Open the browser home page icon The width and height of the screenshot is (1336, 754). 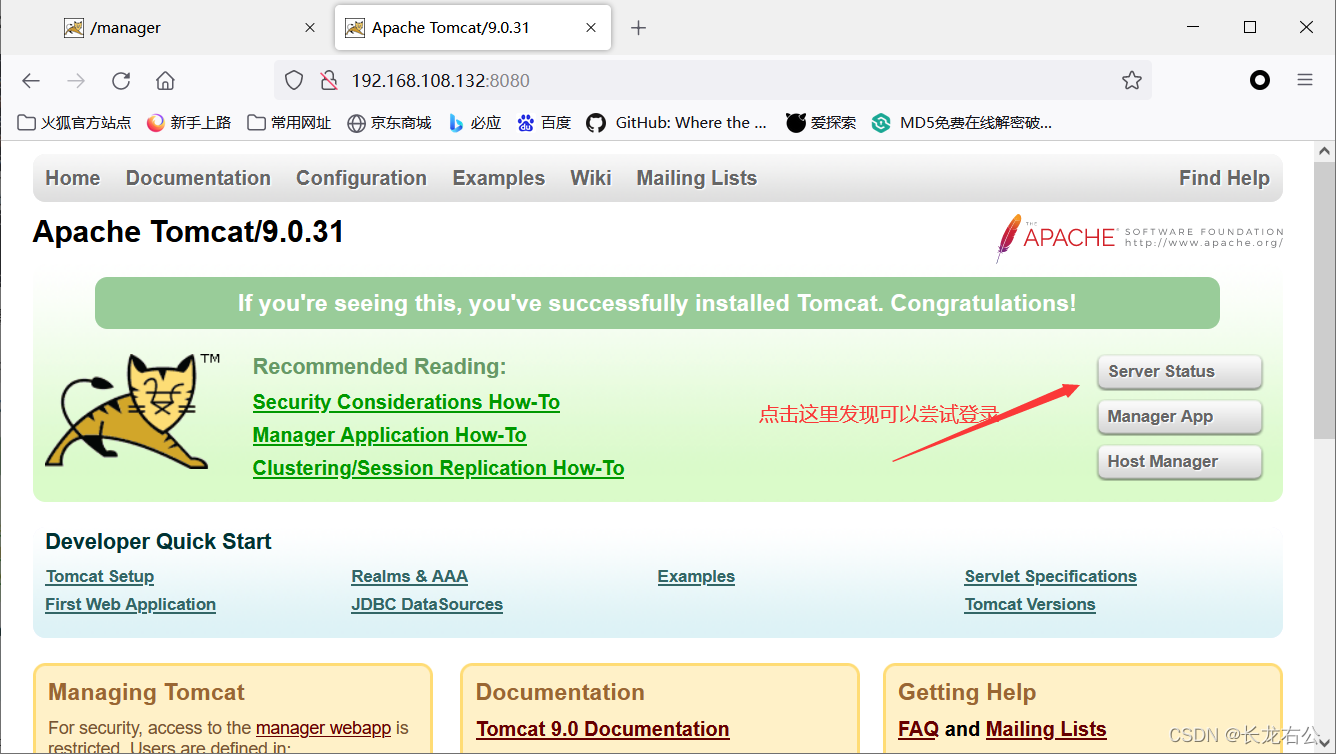166,81
